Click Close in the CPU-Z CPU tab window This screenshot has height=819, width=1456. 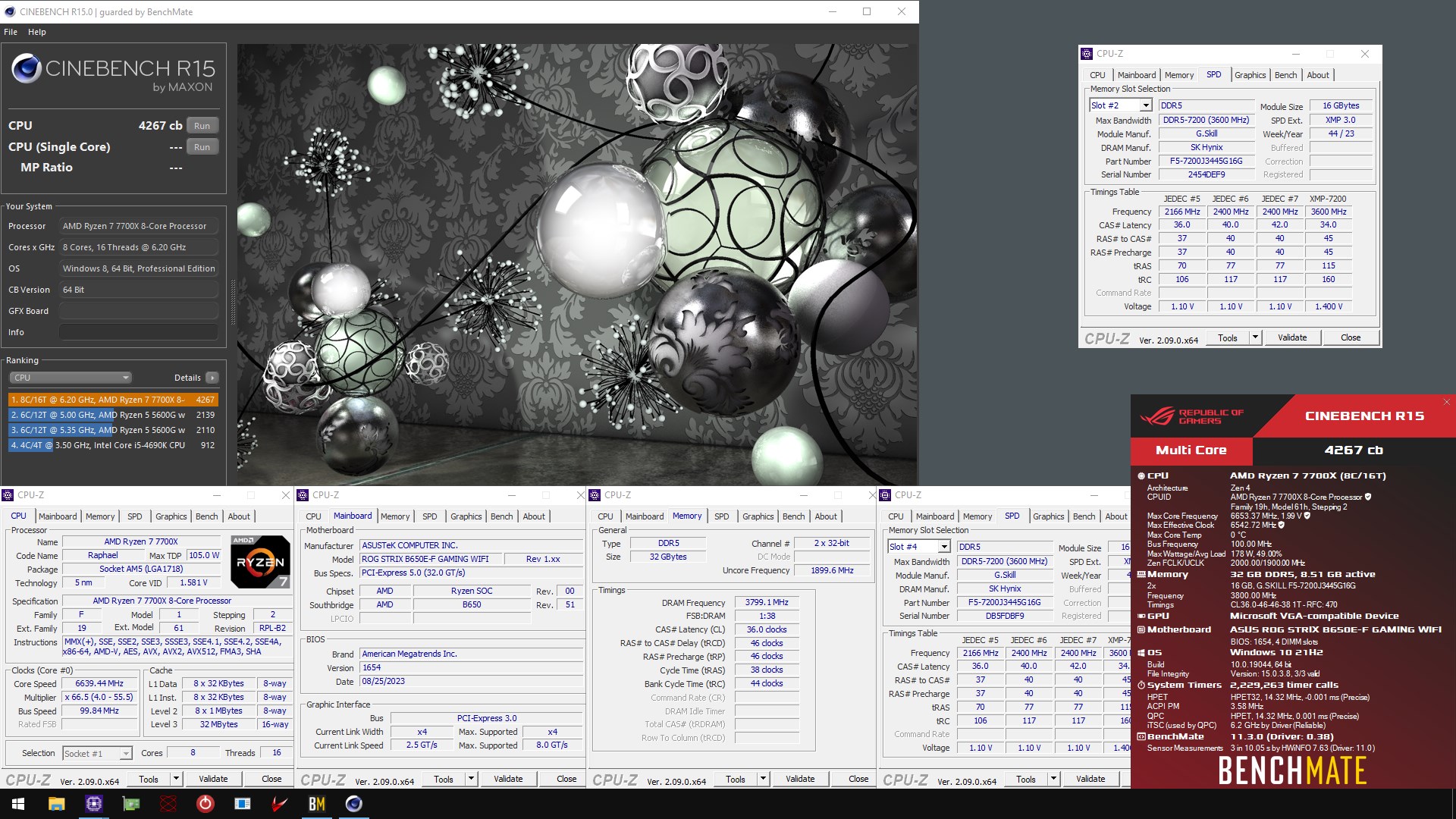point(271,779)
